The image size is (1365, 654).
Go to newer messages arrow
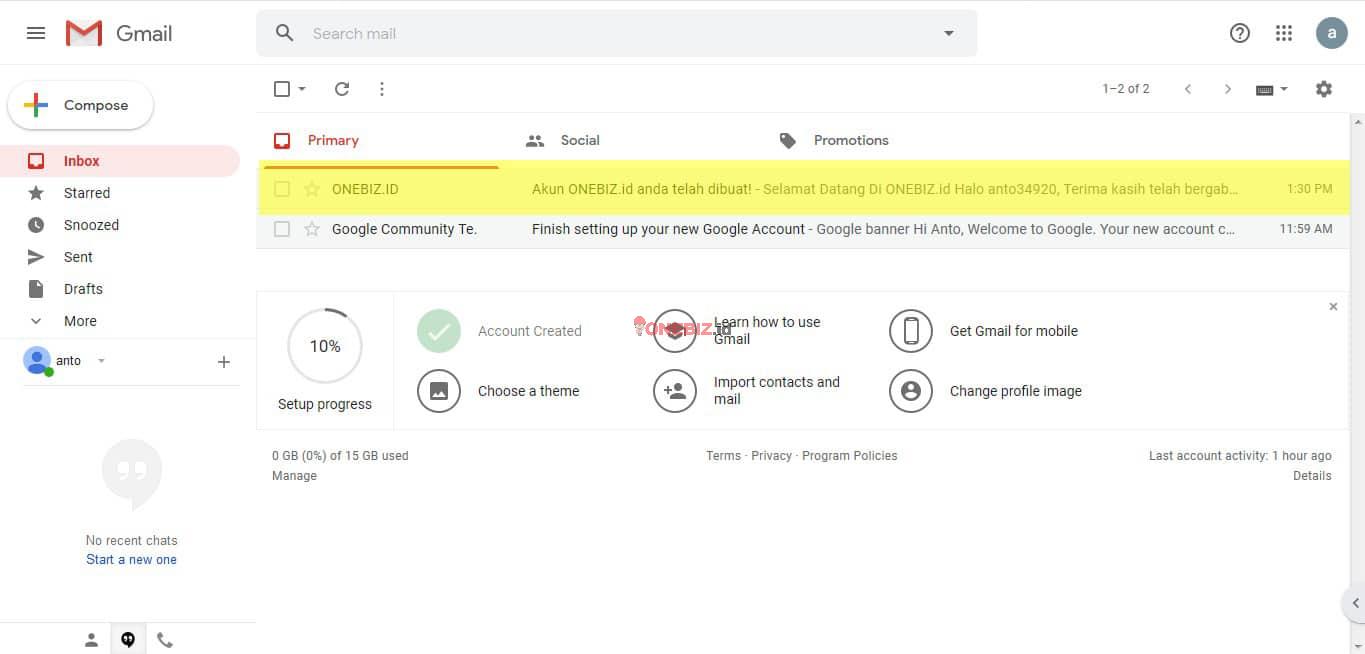pyautogui.click(x=1188, y=89)
